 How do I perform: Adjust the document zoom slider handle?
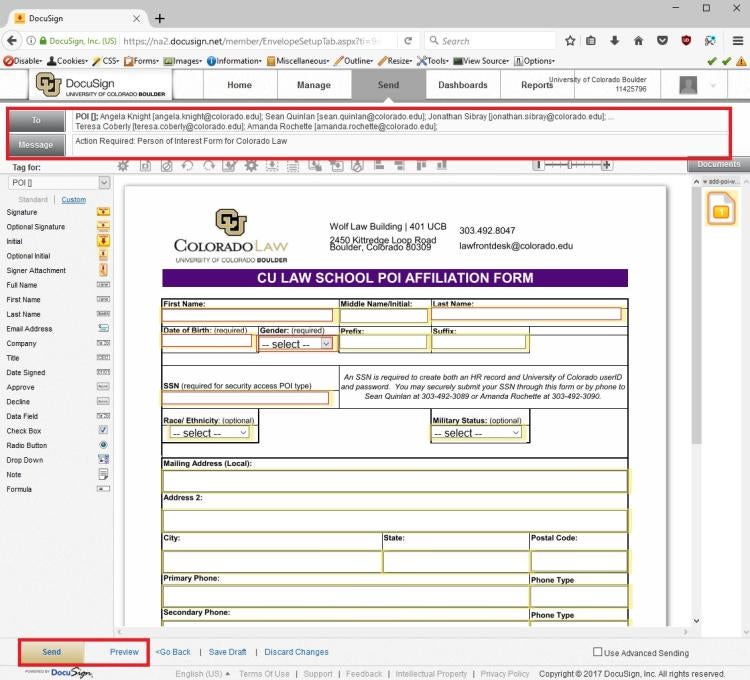tap(570, 165)
